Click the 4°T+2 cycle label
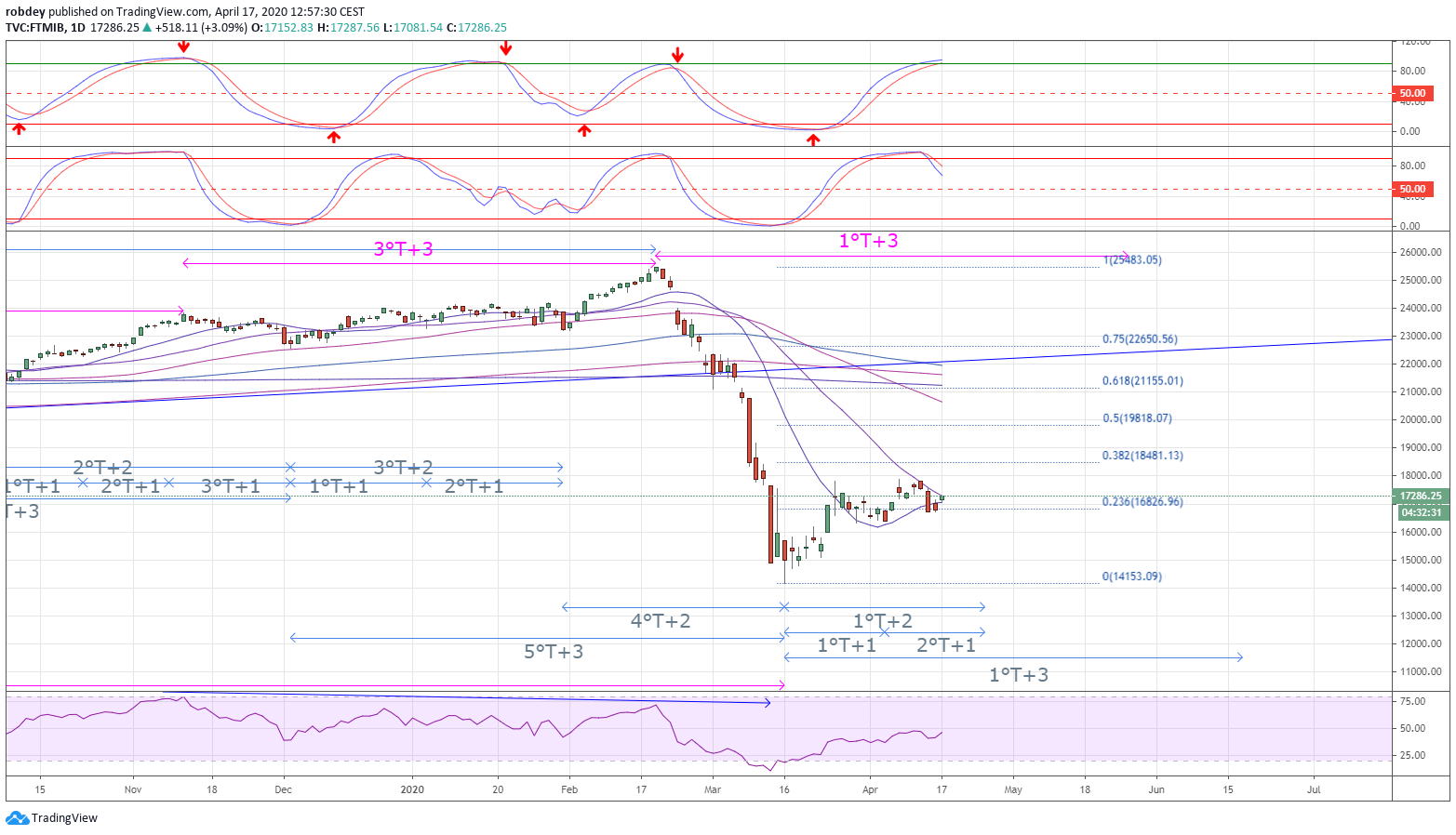The image size is (1456, 835). point(661,621)
